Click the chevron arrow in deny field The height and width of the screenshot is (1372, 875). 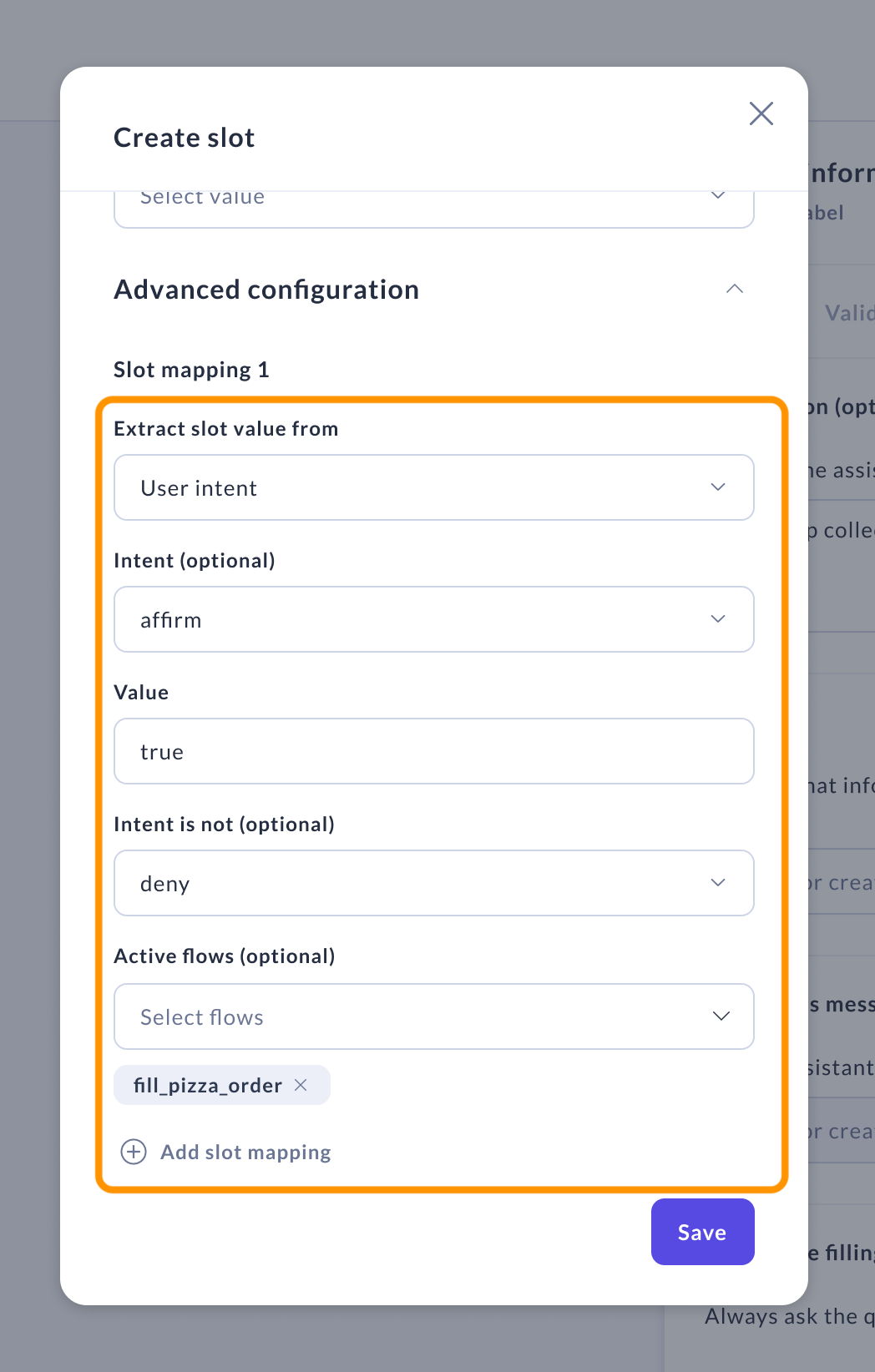pos(718,883)
